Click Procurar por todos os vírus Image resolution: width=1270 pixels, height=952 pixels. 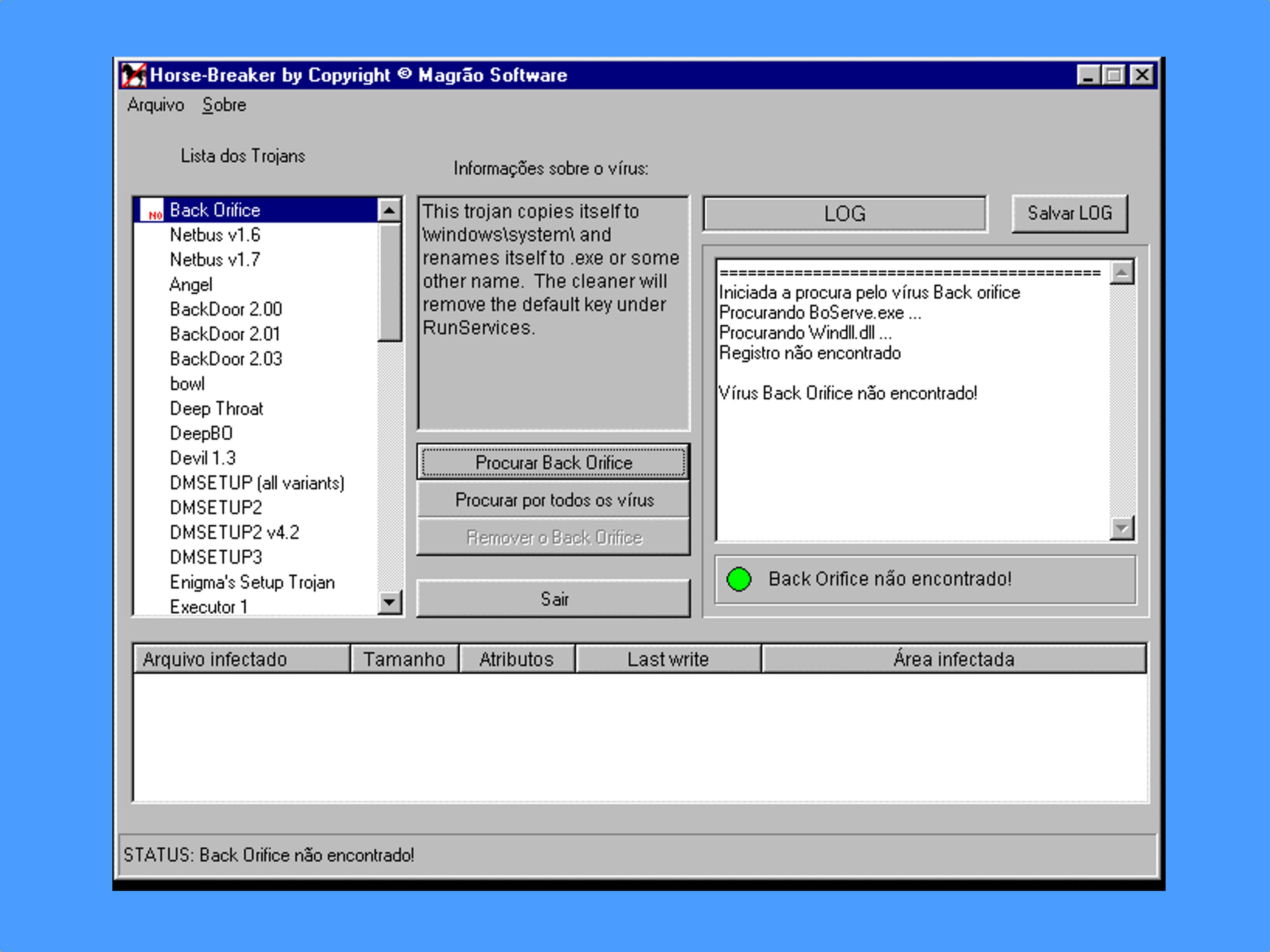pyautogui.click(x=554, y=500)
